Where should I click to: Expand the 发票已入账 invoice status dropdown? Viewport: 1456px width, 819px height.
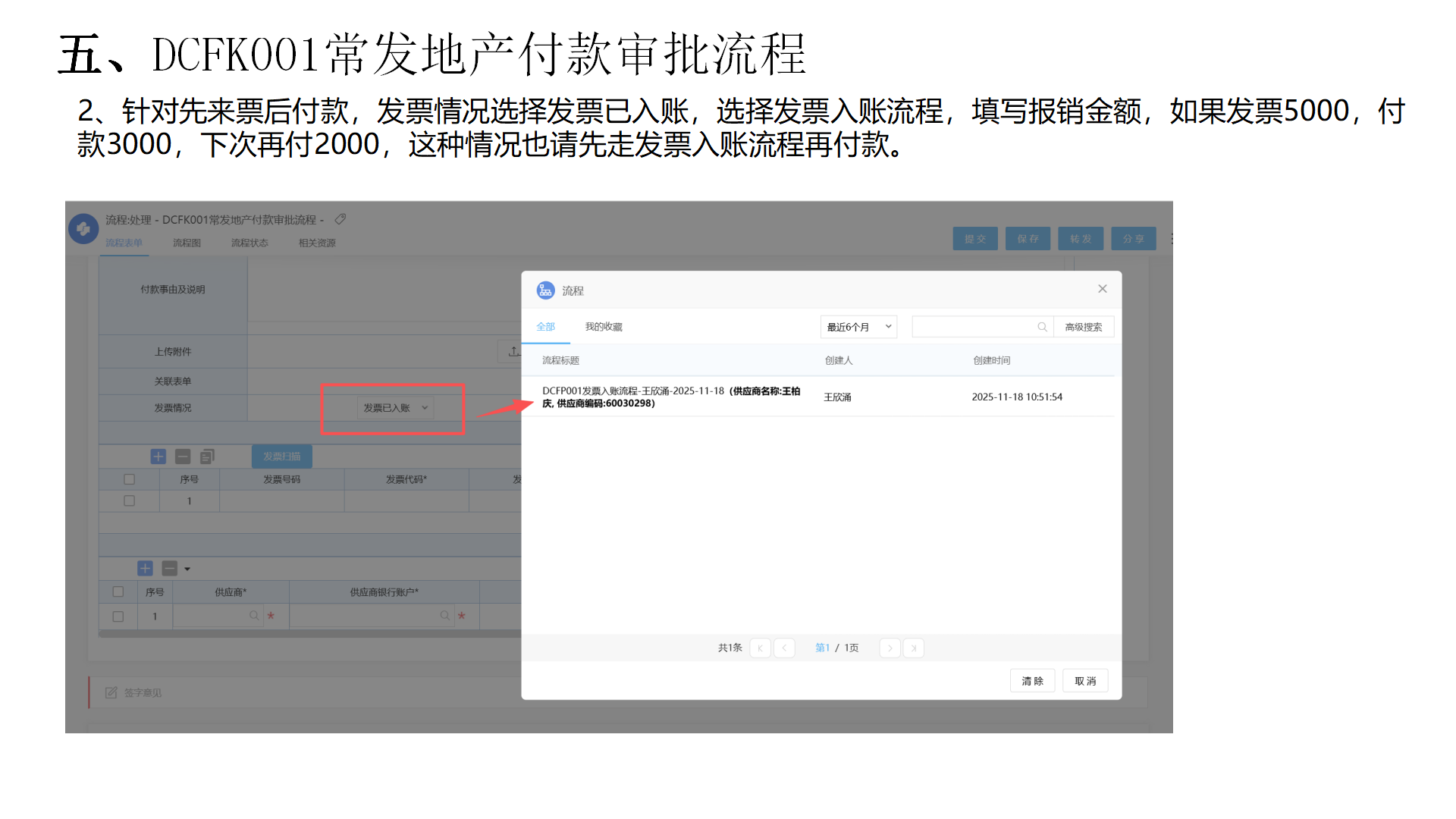[x=395, y=408]
